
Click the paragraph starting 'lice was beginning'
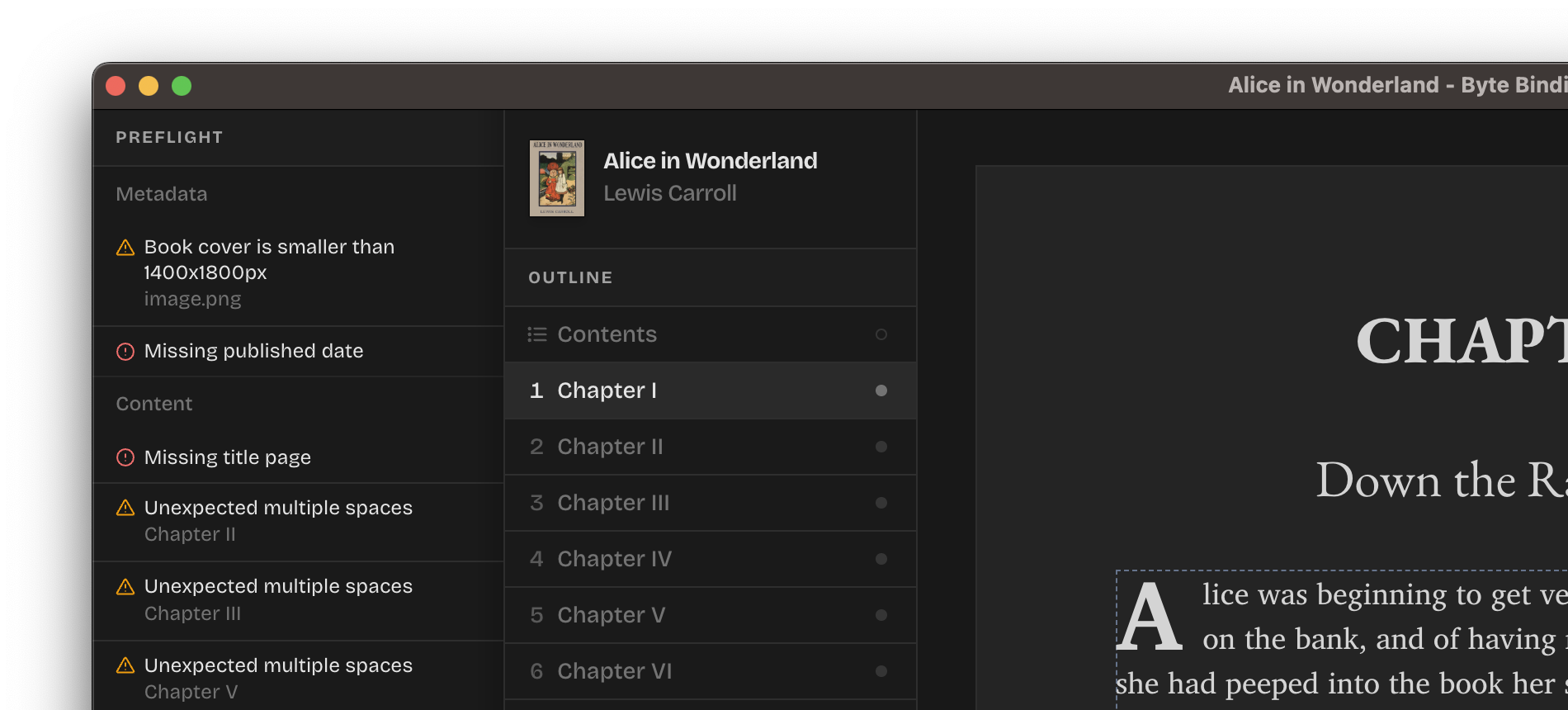[x=1342, y=639]
